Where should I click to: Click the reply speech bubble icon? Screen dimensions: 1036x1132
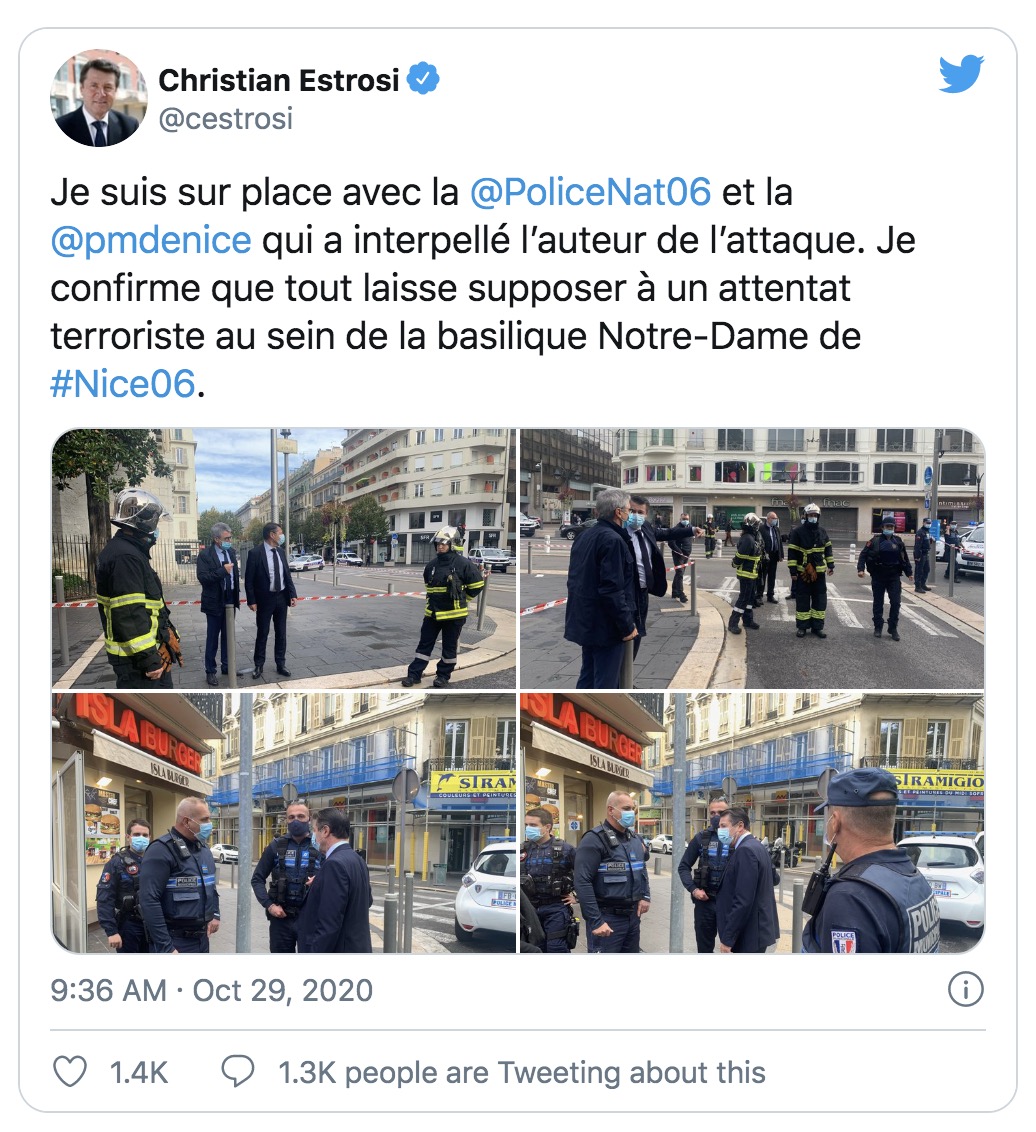238,1071
